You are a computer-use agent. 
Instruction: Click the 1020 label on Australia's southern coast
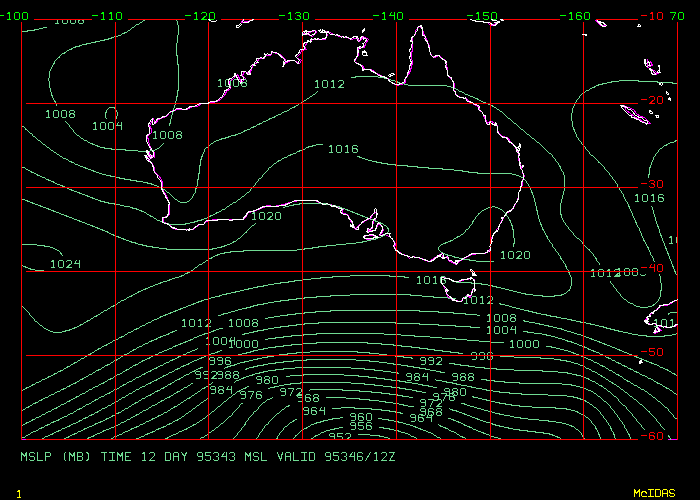[x=266, y=216]
